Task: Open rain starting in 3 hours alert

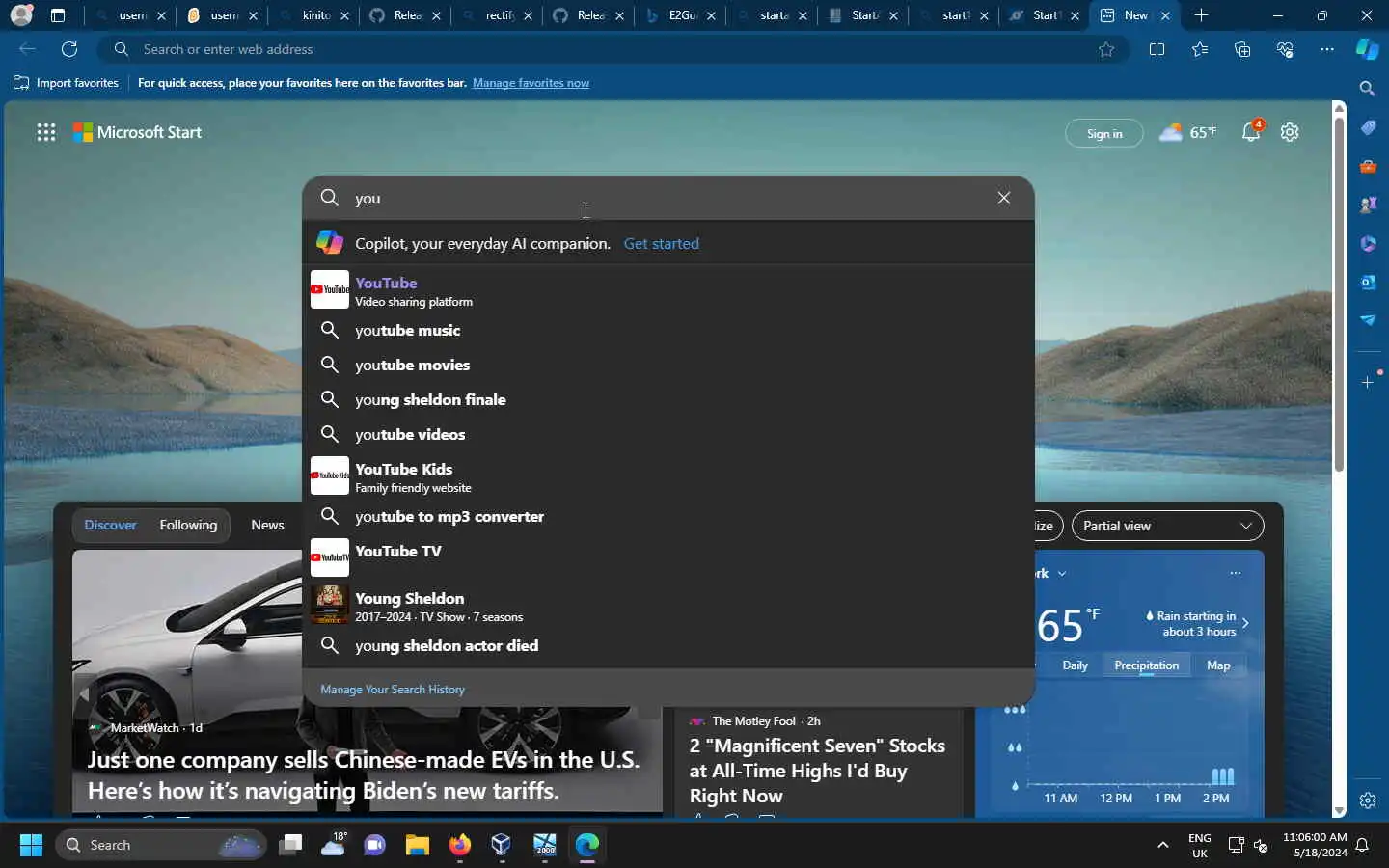Action: tap(1197, 623)
